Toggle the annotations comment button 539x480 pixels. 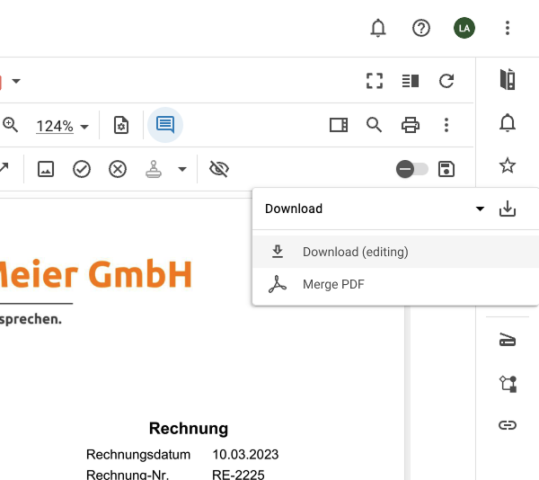[x=165, y=125]
